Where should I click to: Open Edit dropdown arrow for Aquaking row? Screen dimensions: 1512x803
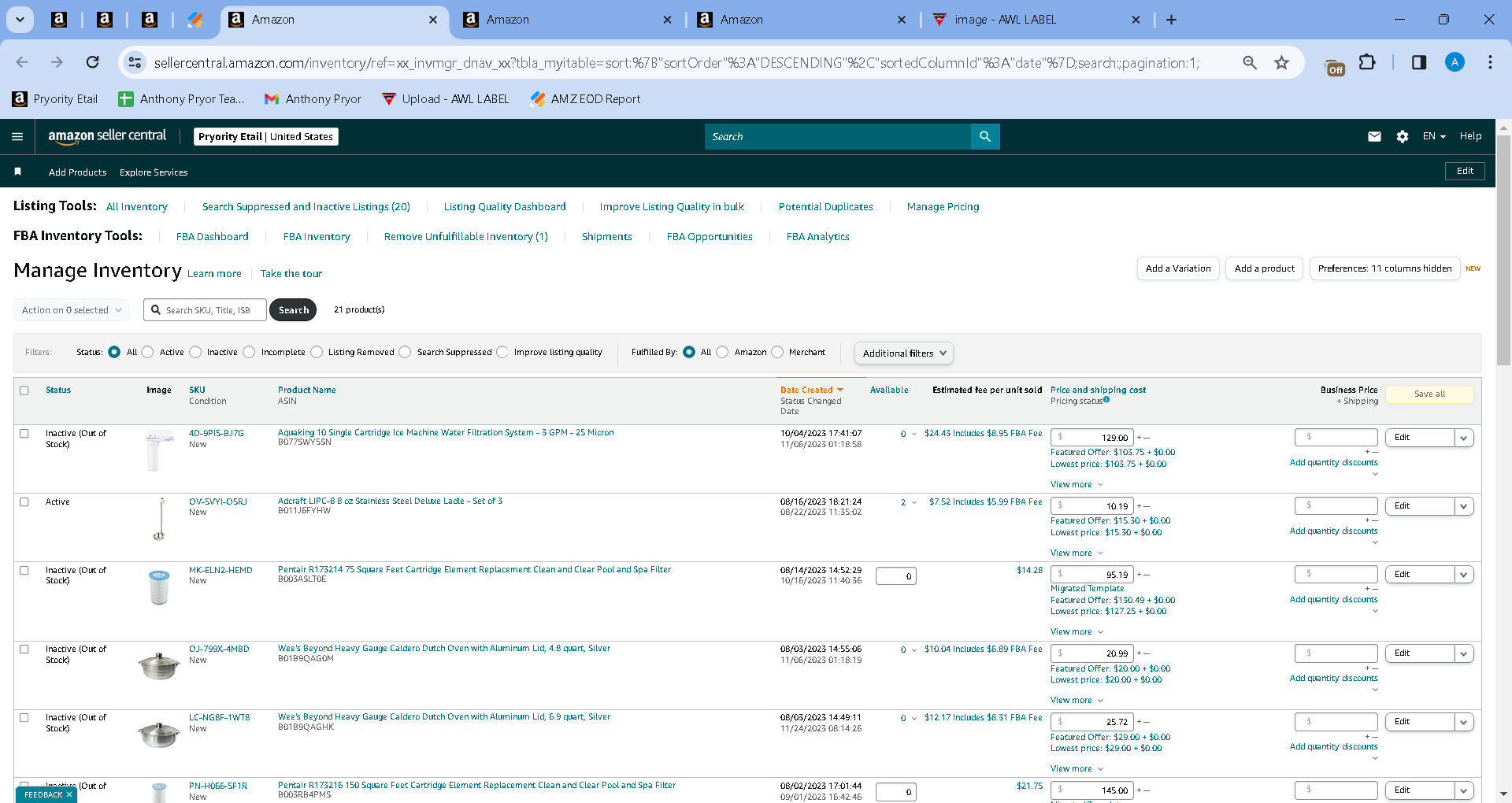[x=1464, y=438]
